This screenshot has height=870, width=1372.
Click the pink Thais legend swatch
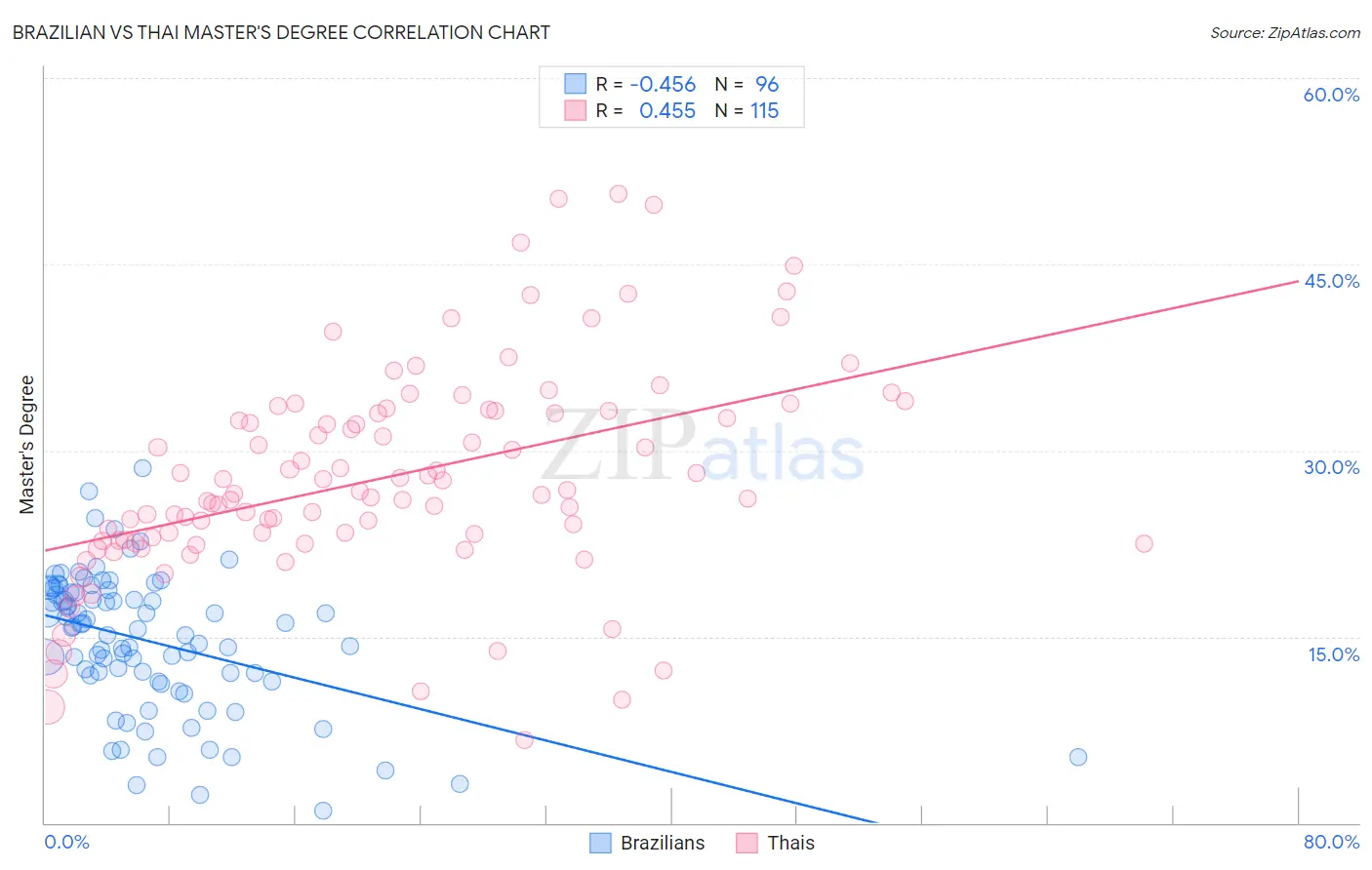[x=747, y=843]
